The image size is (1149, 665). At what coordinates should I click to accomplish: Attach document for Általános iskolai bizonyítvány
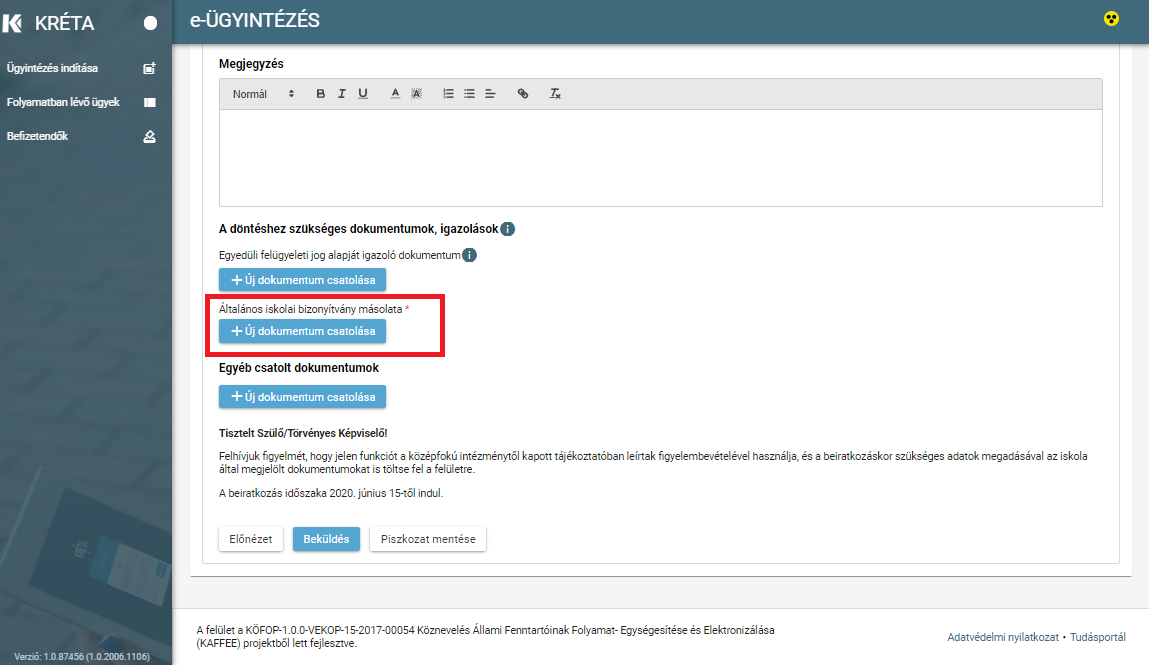pyautogui.click(x=302, y=331)
